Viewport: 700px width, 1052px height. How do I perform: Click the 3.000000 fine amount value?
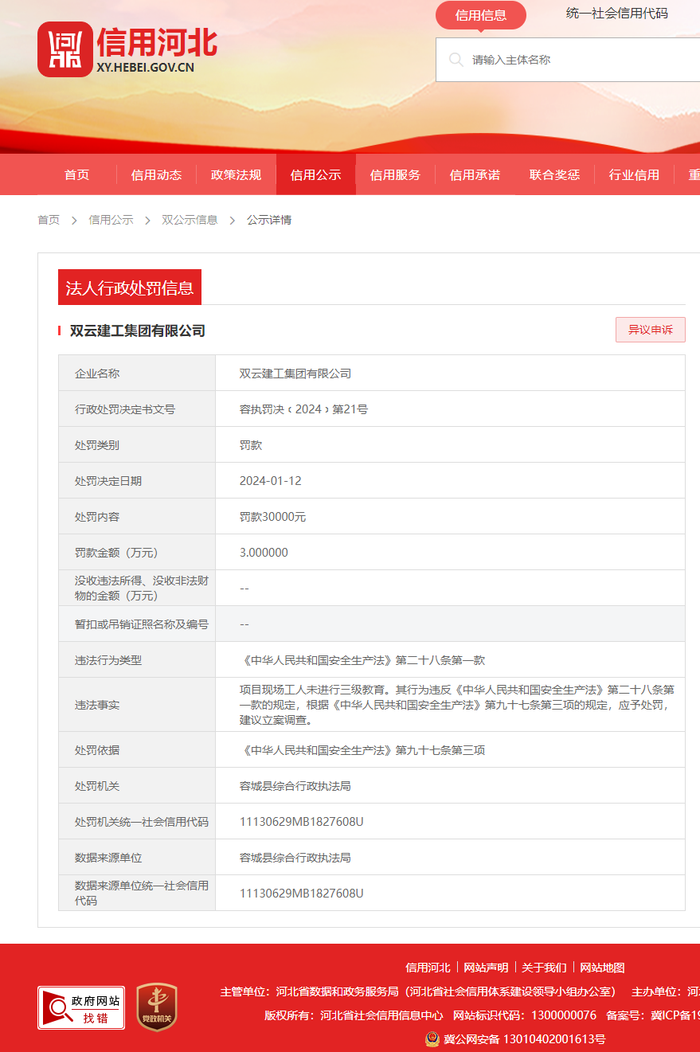pos(264,553)
